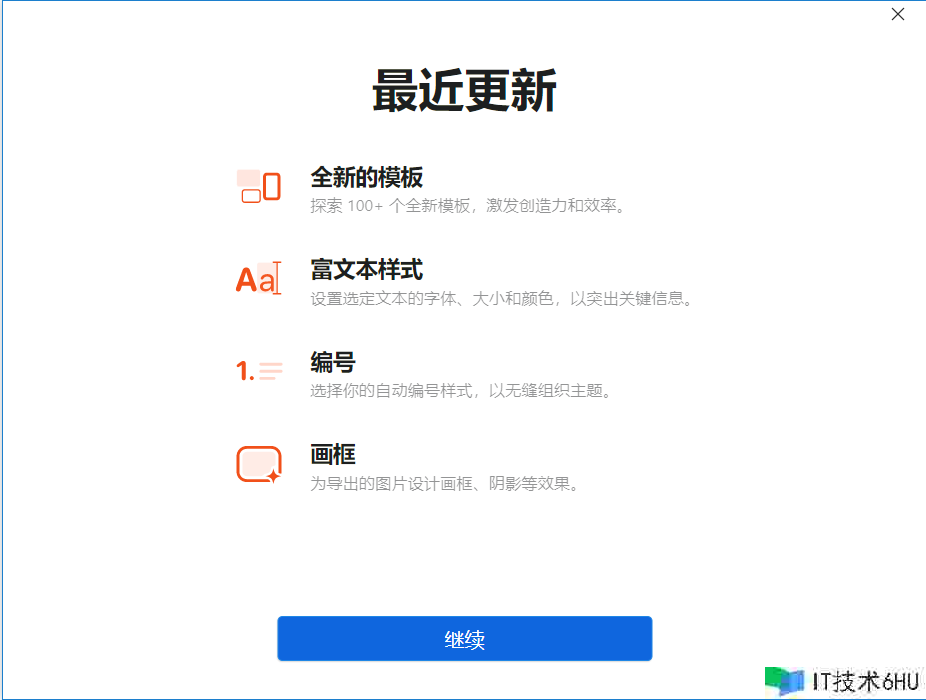Click the 最近更新 dialog title
Image resolution: width=926 pixels, height=700 pixels.
[464, 92]
